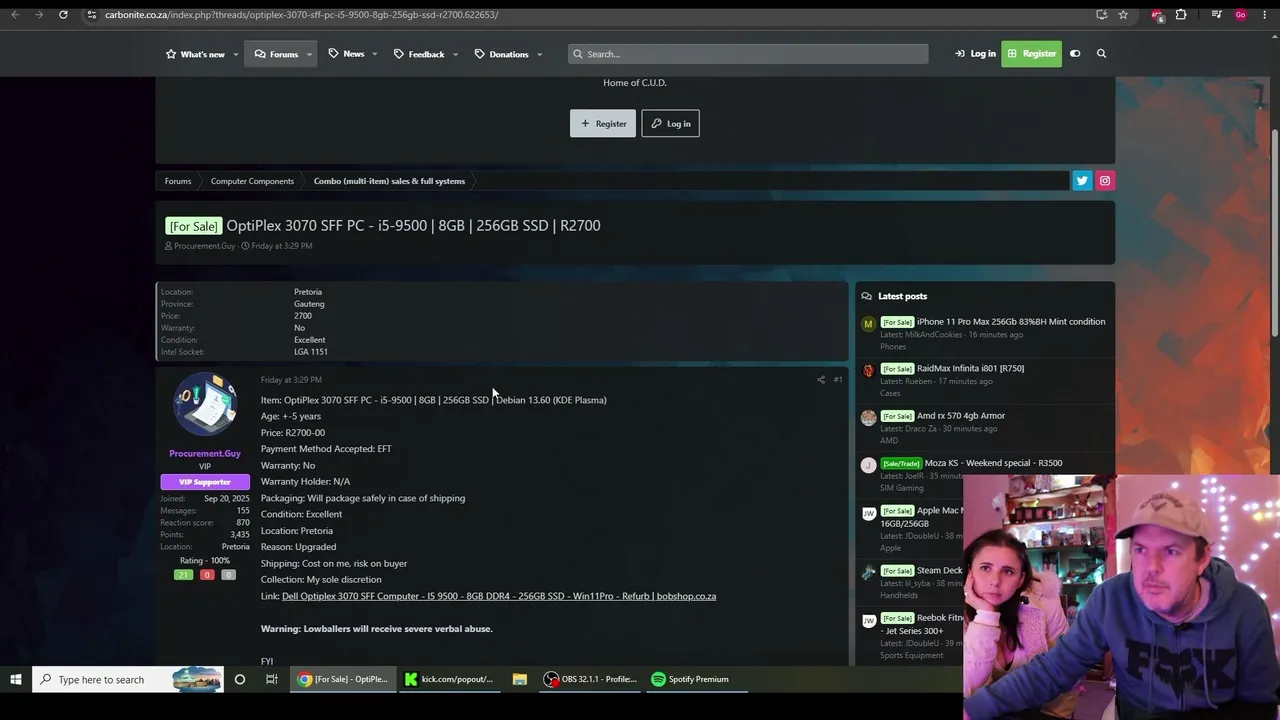The width and height of the screenshot is (1280, 720).
Task: Click the Log in button below Home of C.U.D.
Action: click(670, 124)
